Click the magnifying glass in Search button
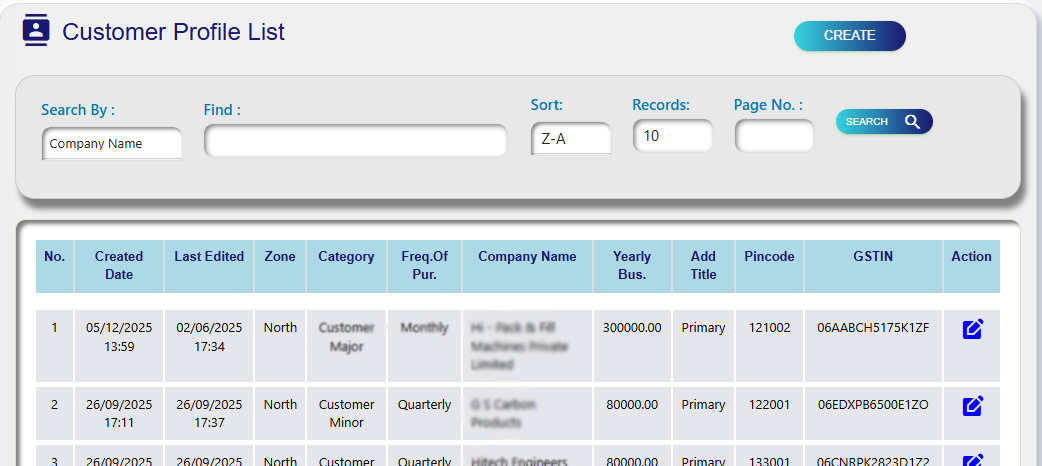Viewport: 1042px width, 466px height. pyautogui.click(x=911, y=122)
